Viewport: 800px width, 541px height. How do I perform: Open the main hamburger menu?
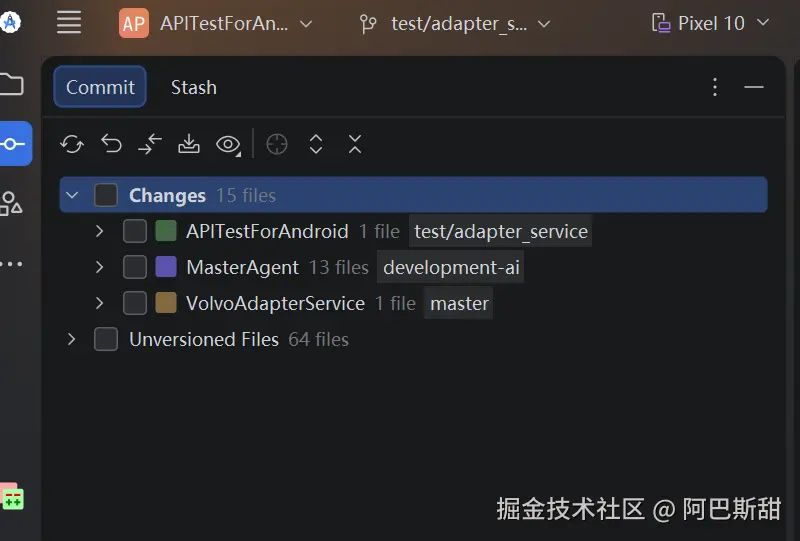click(69, 22)
